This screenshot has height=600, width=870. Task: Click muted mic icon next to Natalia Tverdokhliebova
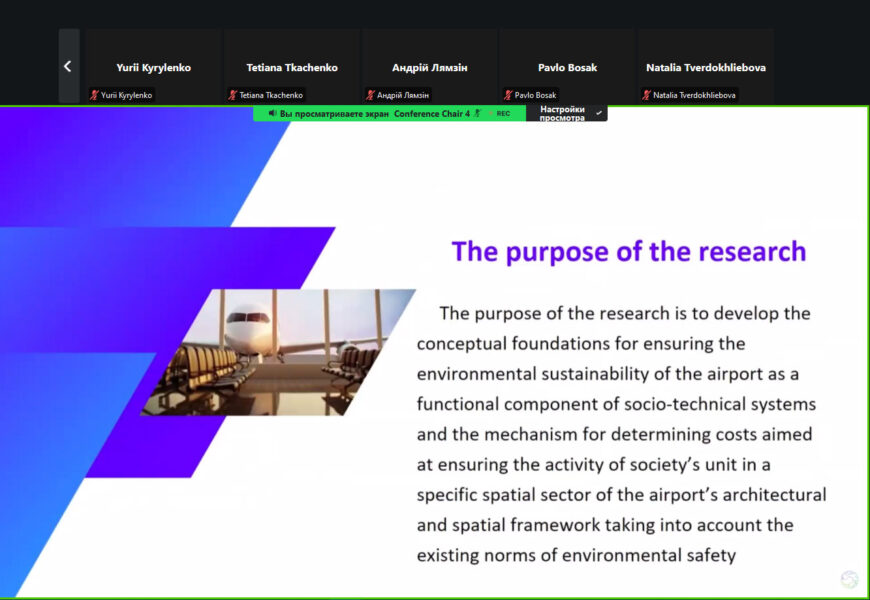647,95
